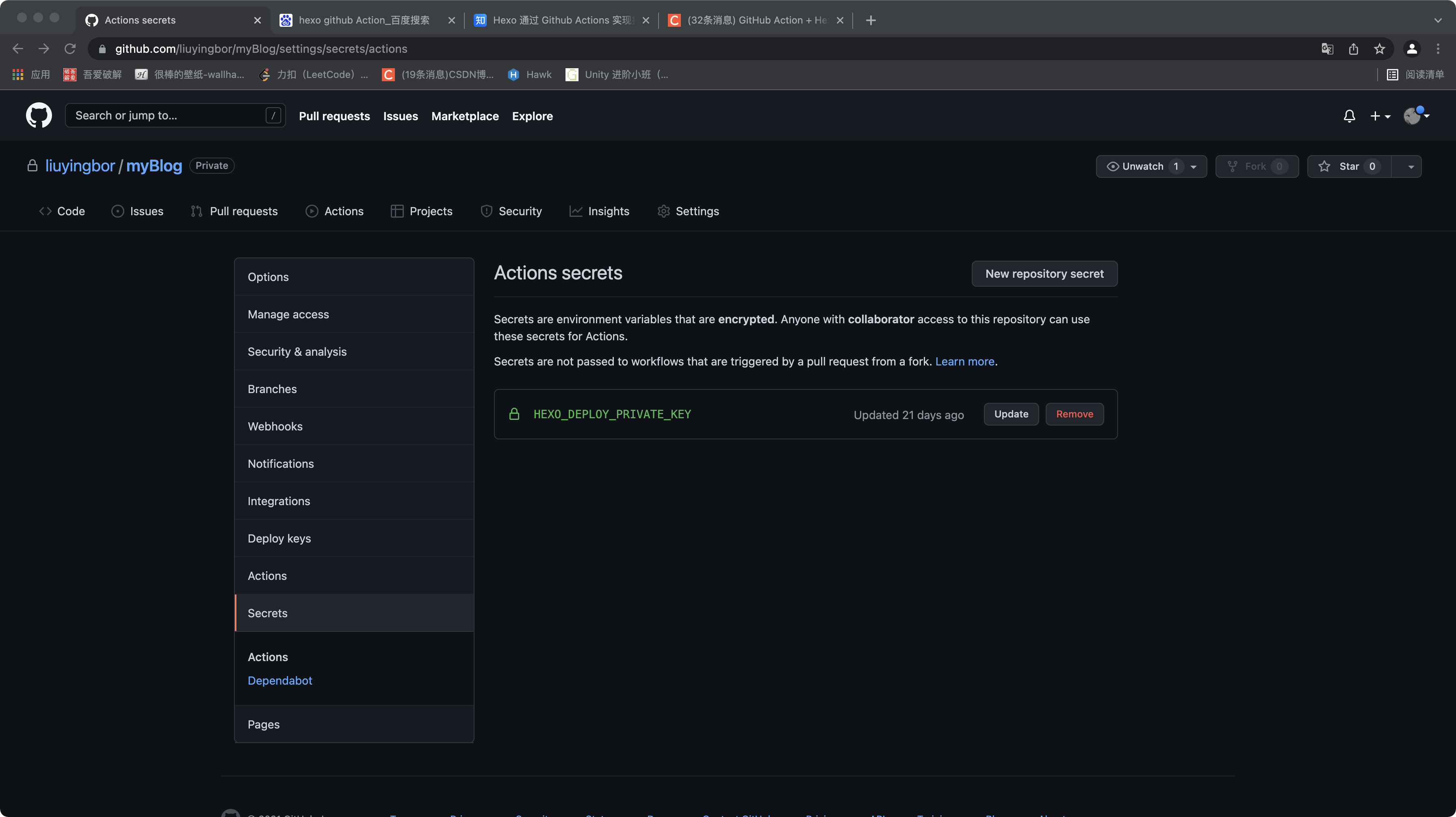
Task: Open the Hawk bookmark
Action: coord(530,75)
